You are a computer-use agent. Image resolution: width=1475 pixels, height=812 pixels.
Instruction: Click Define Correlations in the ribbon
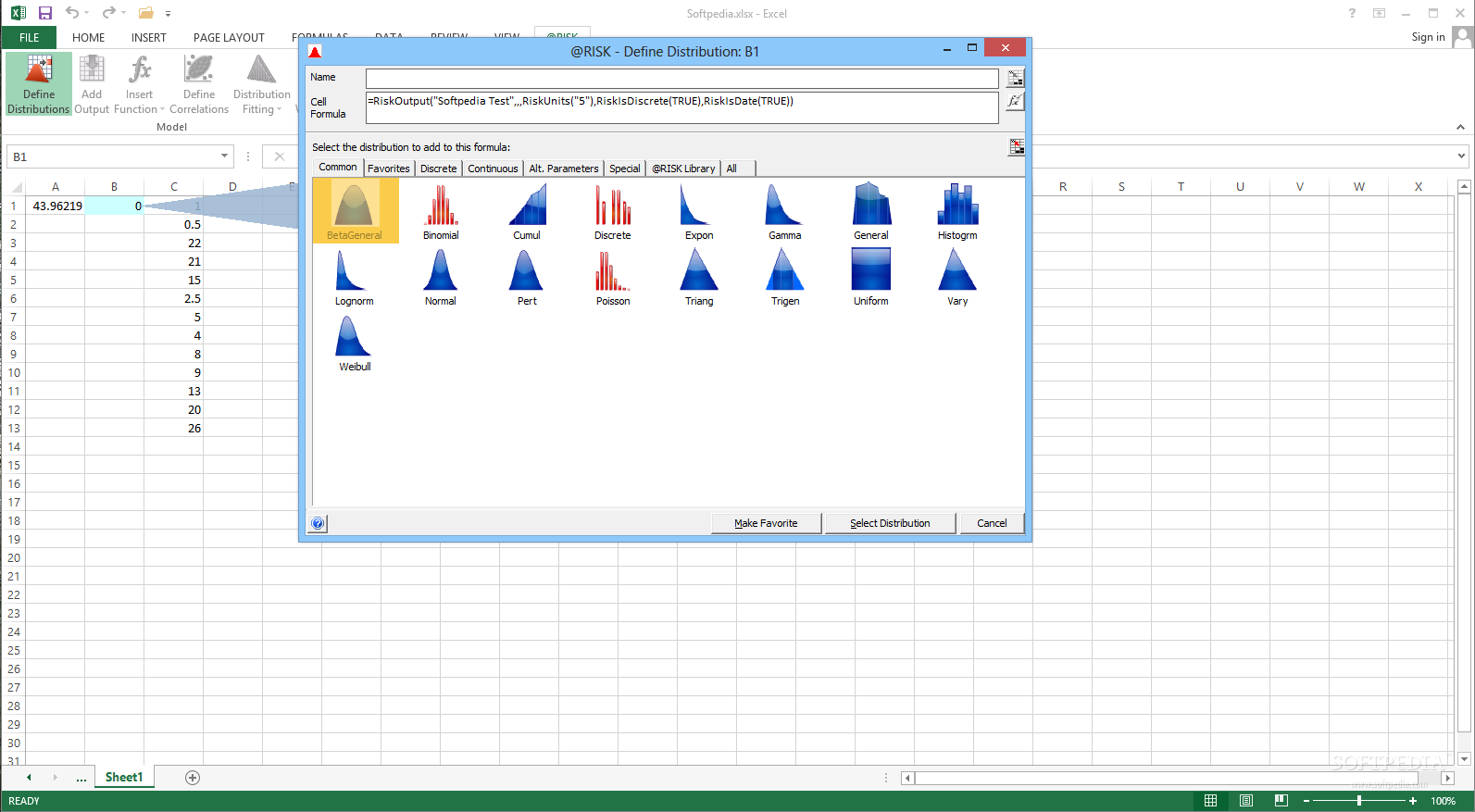pyautogui.click(x=199, y=84)
